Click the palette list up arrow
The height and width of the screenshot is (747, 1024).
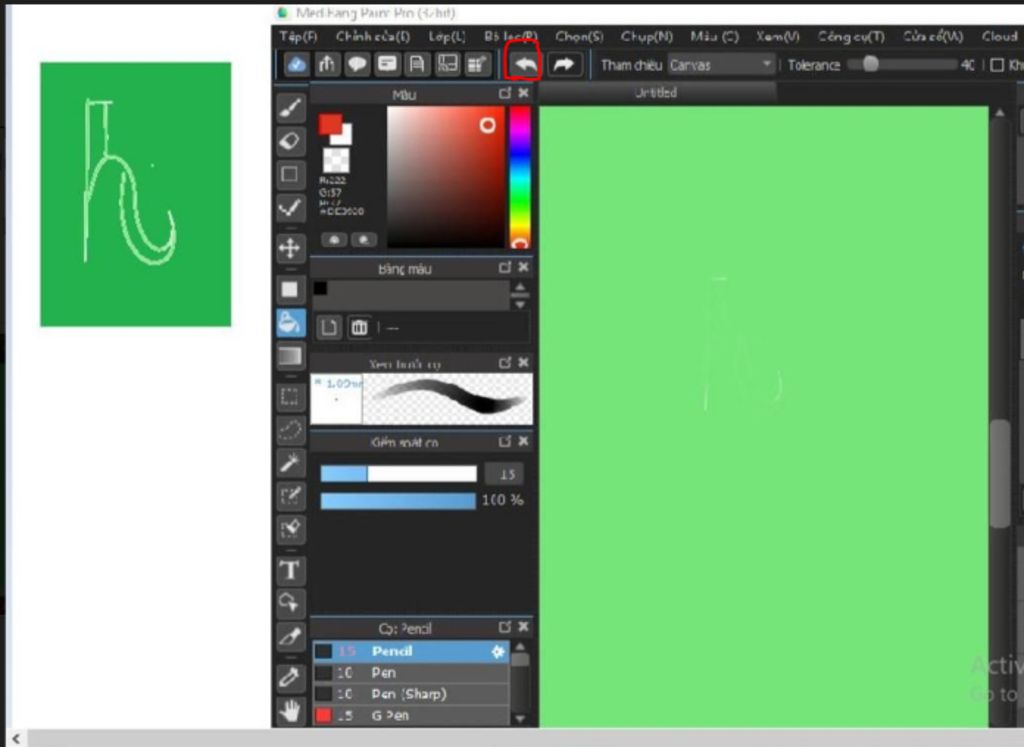pos(520,287)
